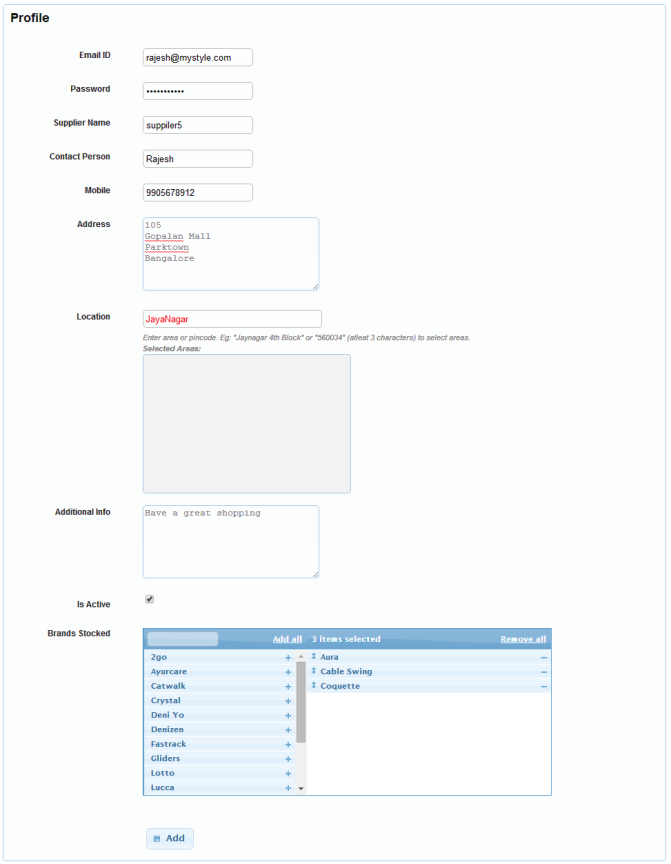This screenshot has height=864, width=671.
Task: Select Aura in selected brands
Action: click(329, 657)
